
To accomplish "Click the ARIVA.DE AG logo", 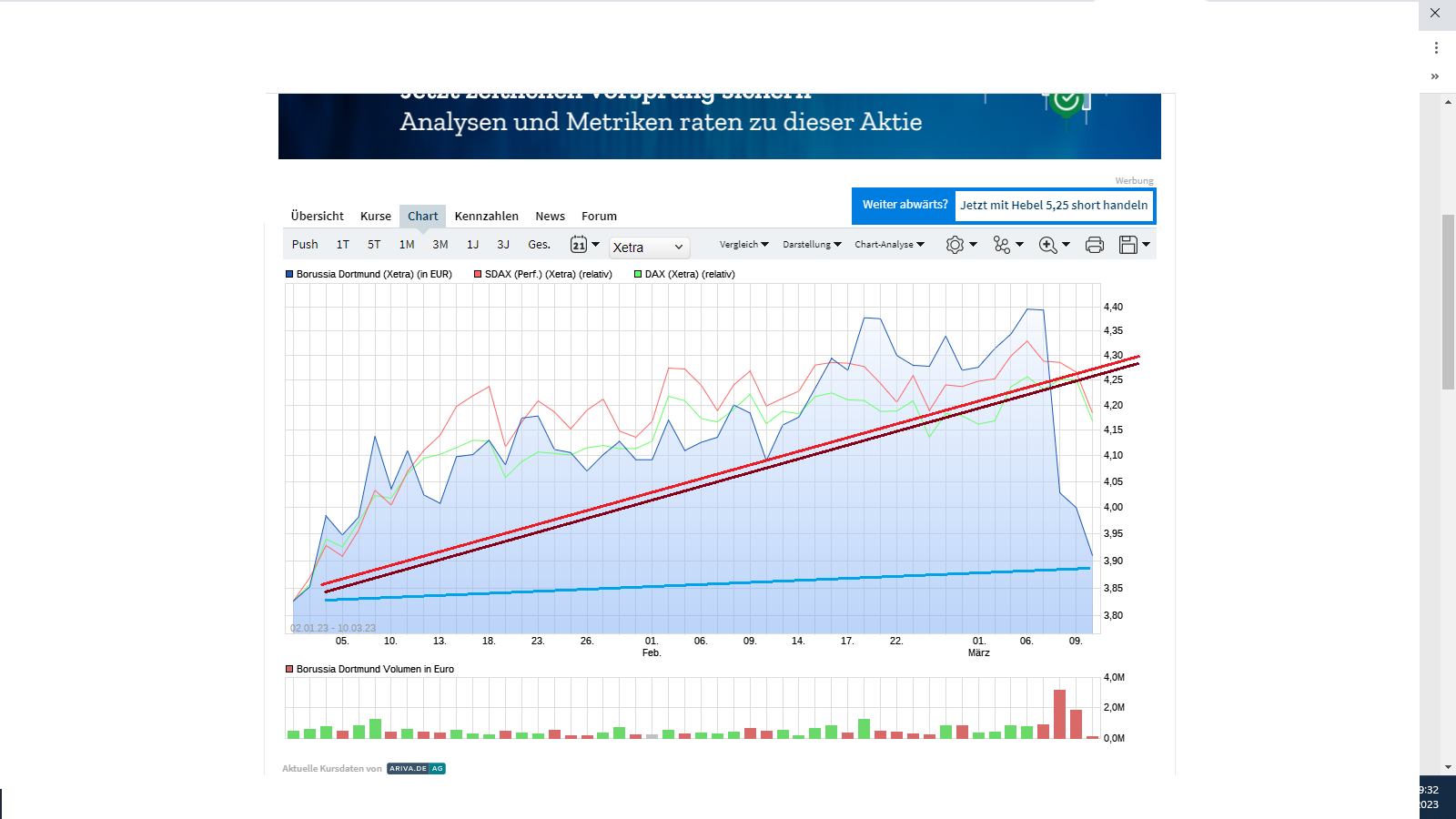I will coord(416,769).
